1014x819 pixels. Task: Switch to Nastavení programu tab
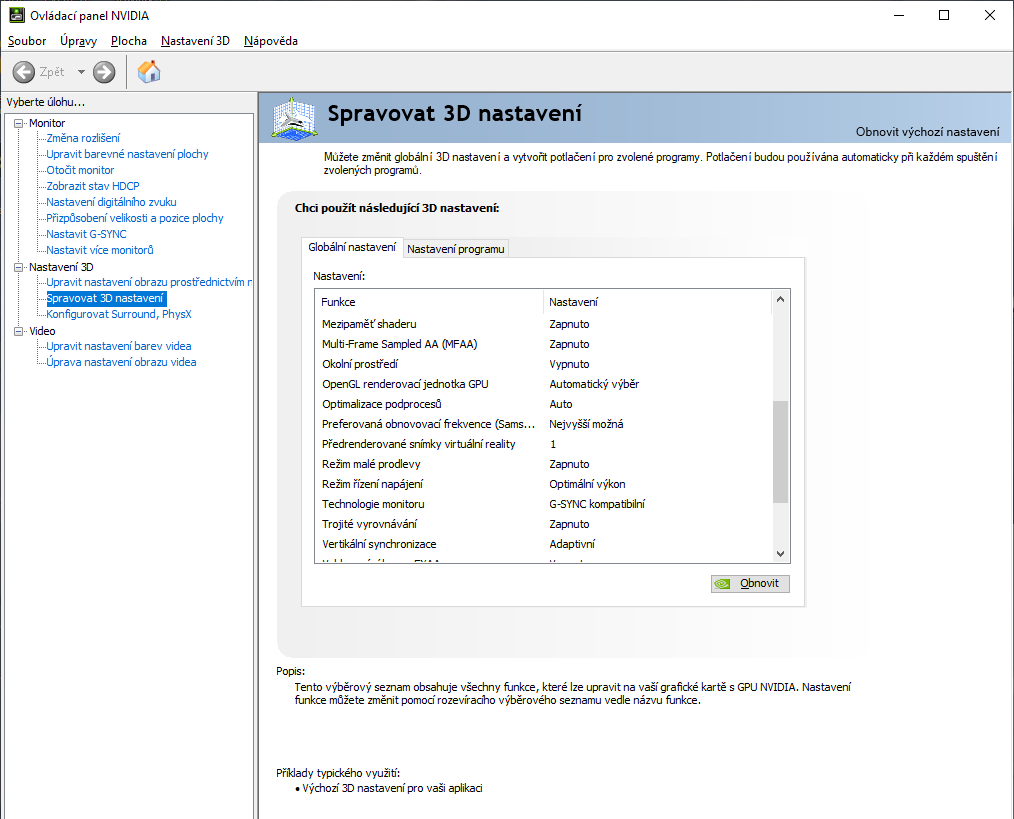click(456, 249)
